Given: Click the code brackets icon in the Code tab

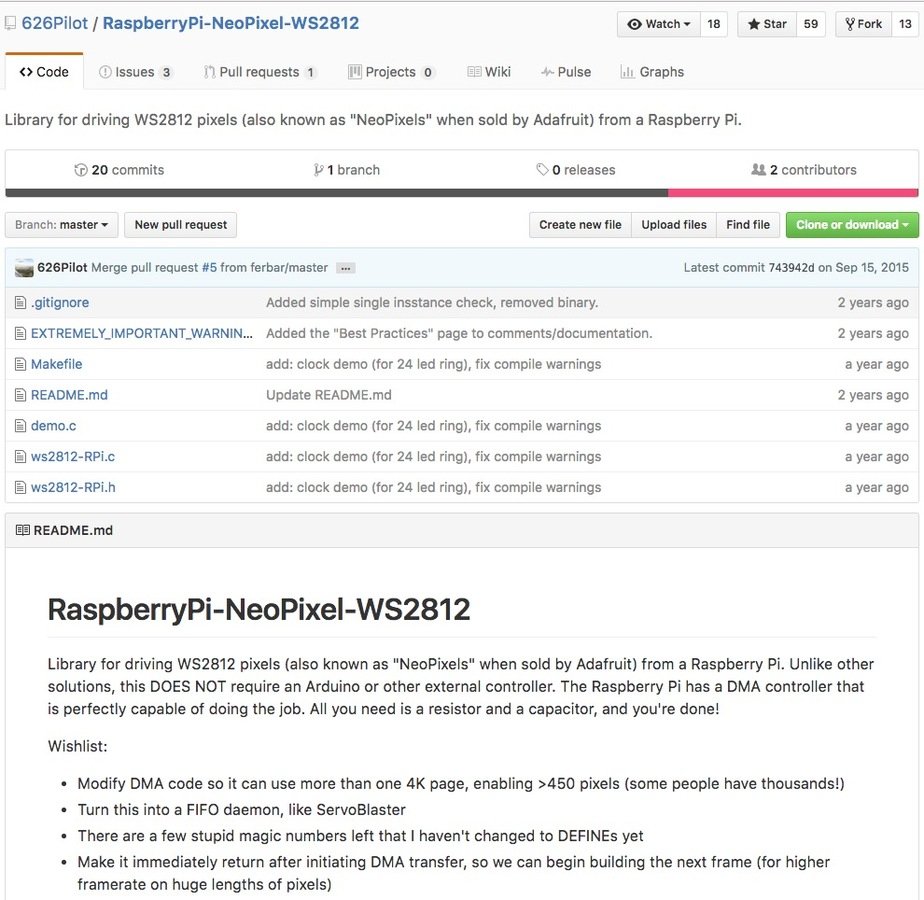Looking at the screenshot, I should [x=26, y=72].
